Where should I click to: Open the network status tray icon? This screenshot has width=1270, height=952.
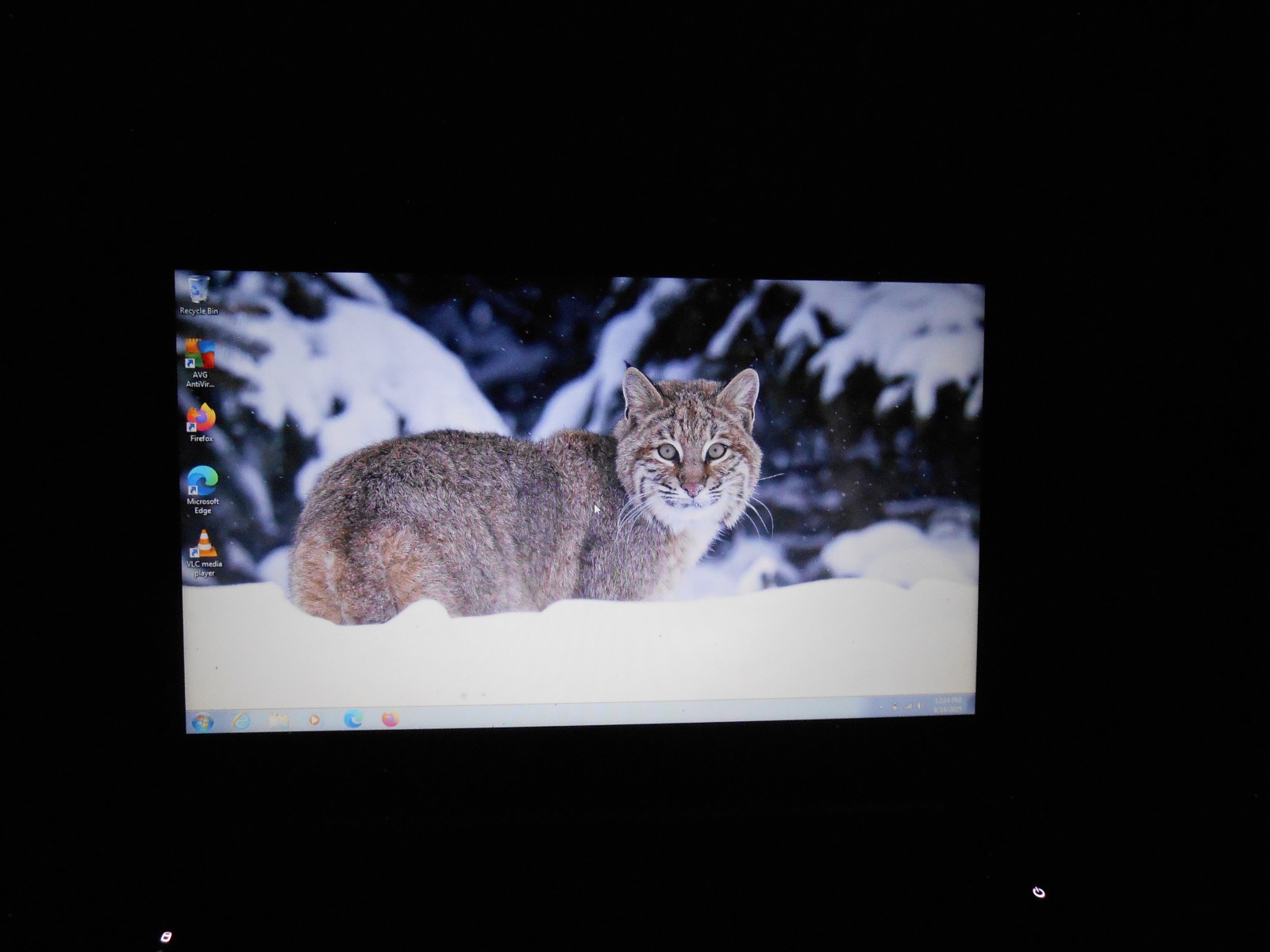tap(909, 706)
